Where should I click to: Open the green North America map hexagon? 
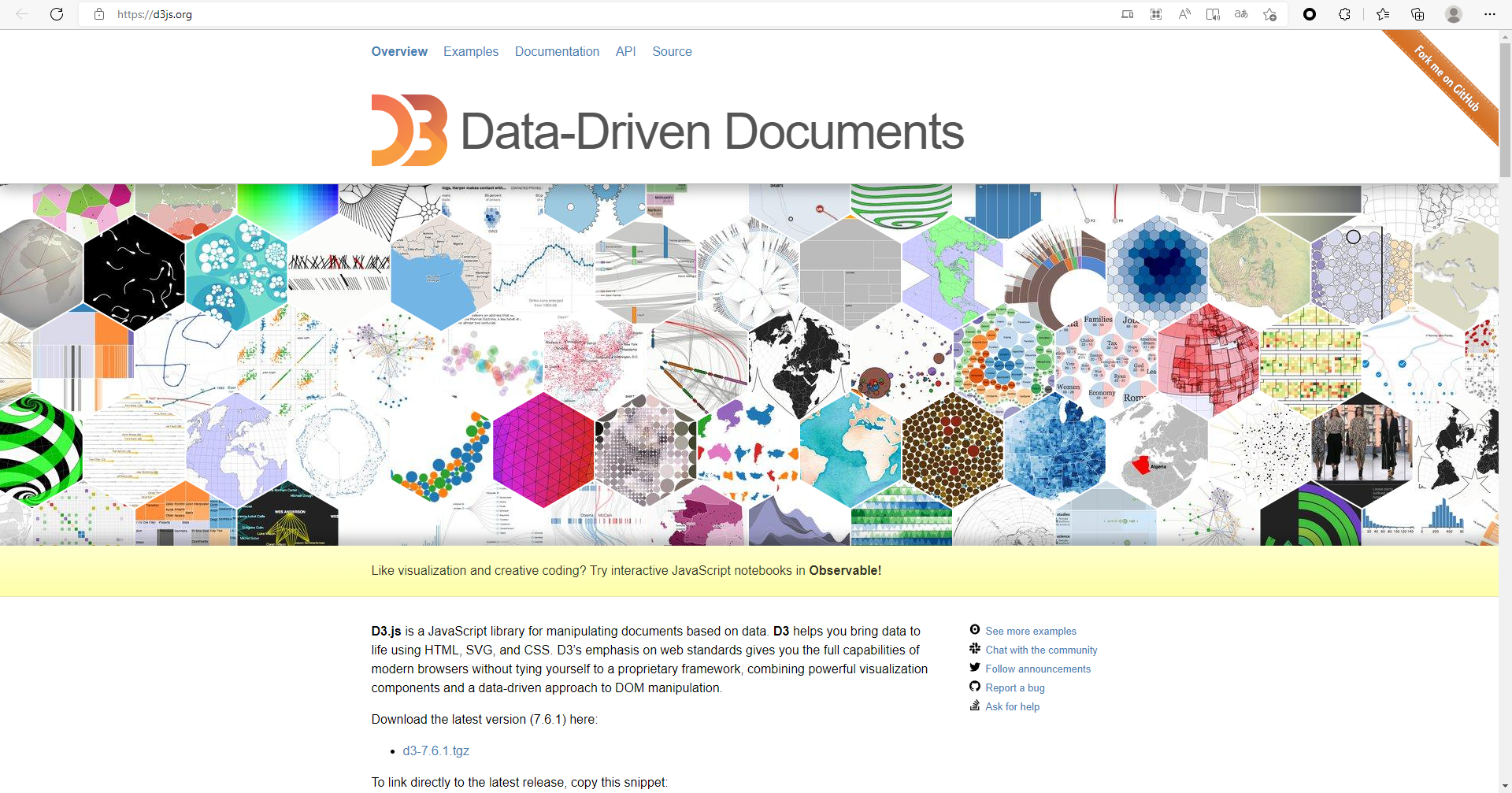point(953,272)
